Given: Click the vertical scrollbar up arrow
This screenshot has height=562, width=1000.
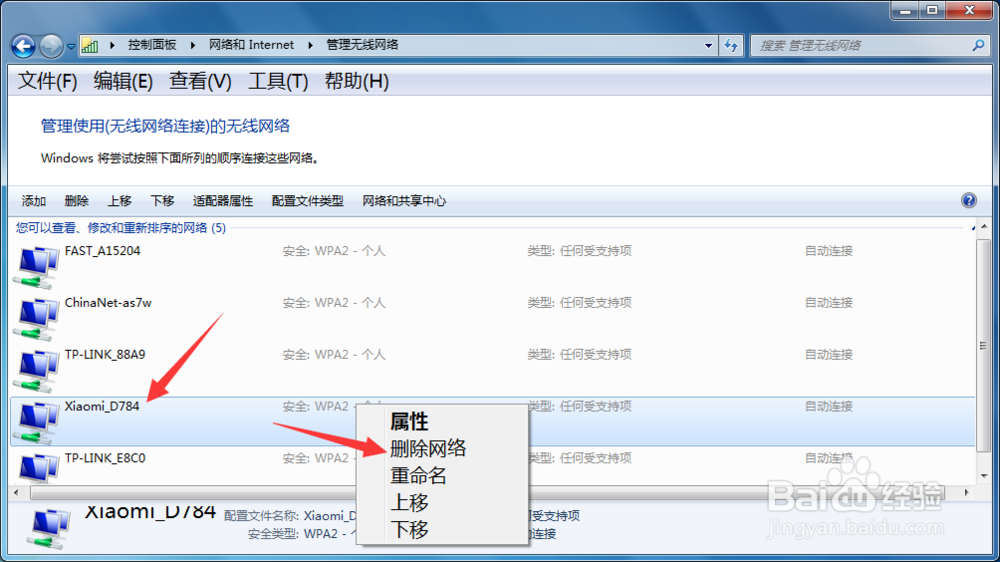Looking at the screenshot, I should click(983, 227).
